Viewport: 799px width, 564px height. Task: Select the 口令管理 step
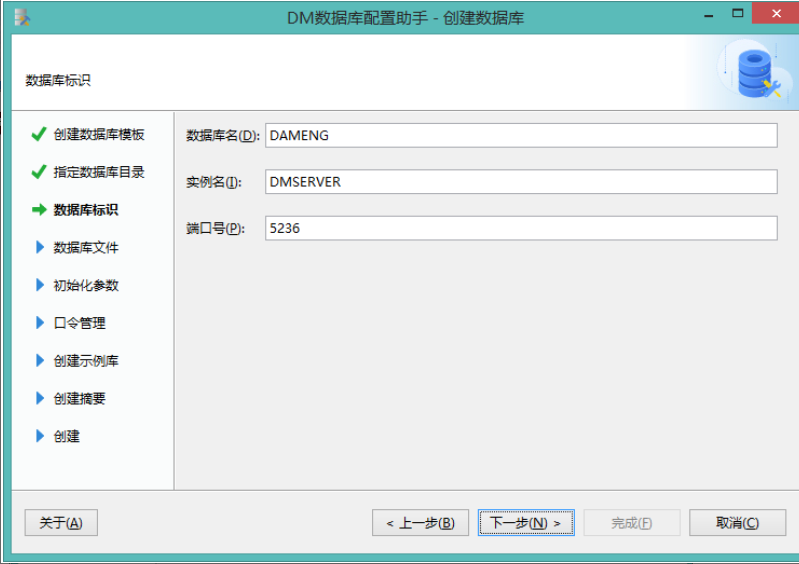click(79, 323)
